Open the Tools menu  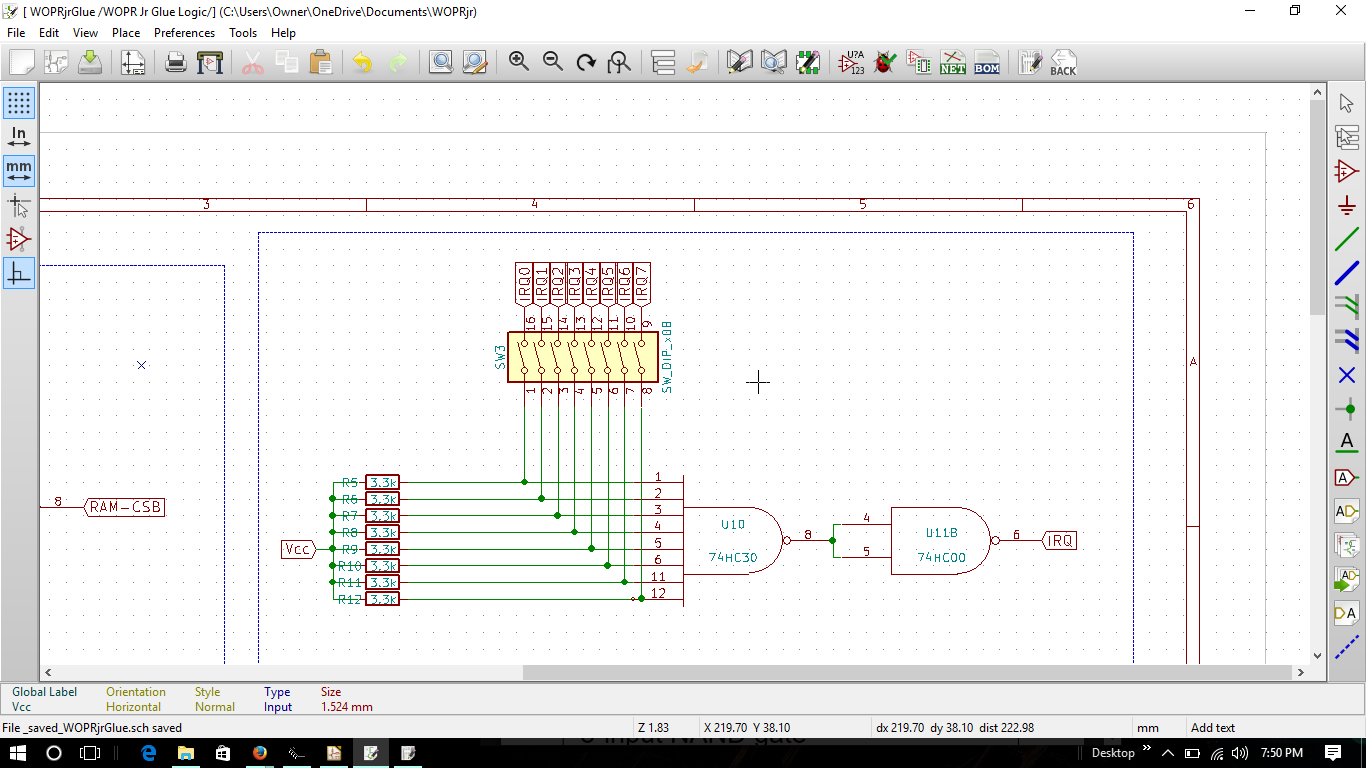click(x=242, y=32)
